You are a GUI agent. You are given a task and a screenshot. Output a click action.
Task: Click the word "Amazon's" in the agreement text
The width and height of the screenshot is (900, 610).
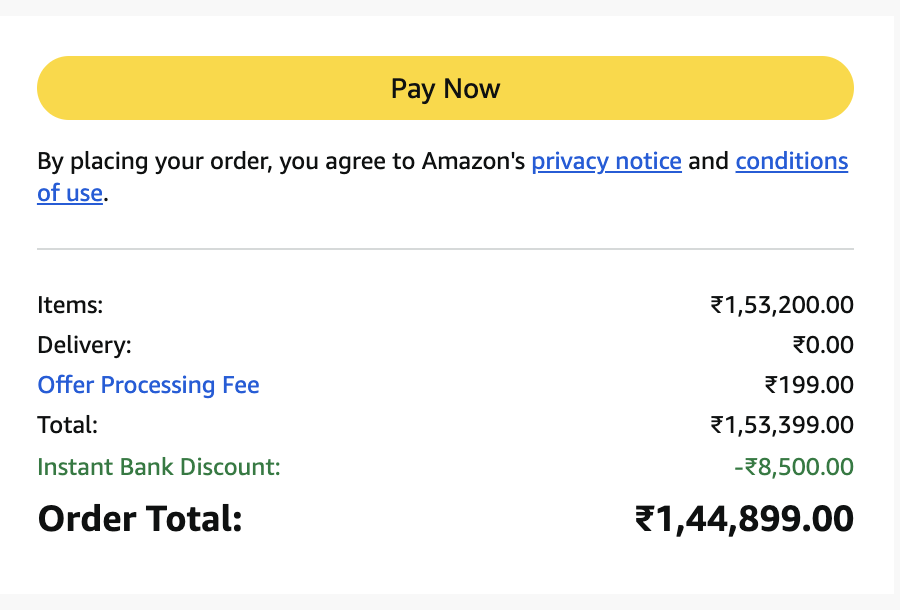[x=473, y=161]
